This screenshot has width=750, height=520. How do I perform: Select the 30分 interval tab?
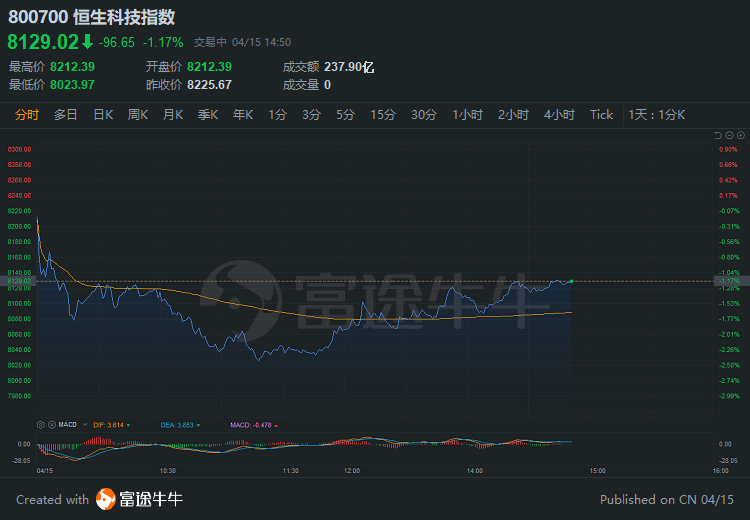click(x=424, y=115)
